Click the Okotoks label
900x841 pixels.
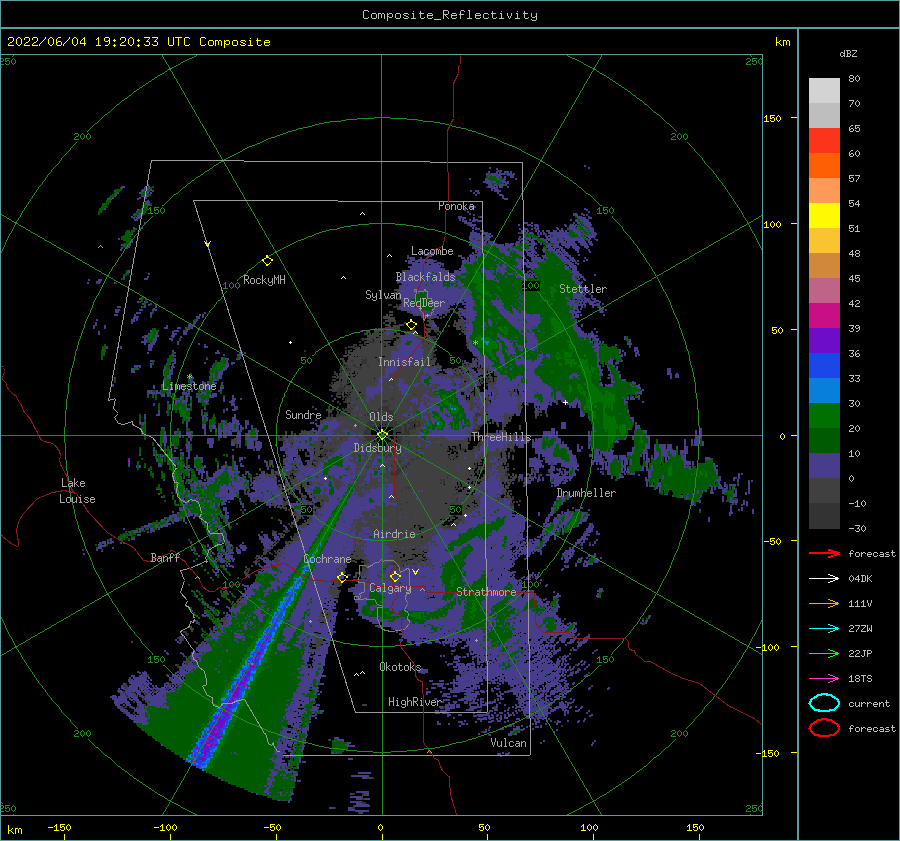tap(400, 667)
